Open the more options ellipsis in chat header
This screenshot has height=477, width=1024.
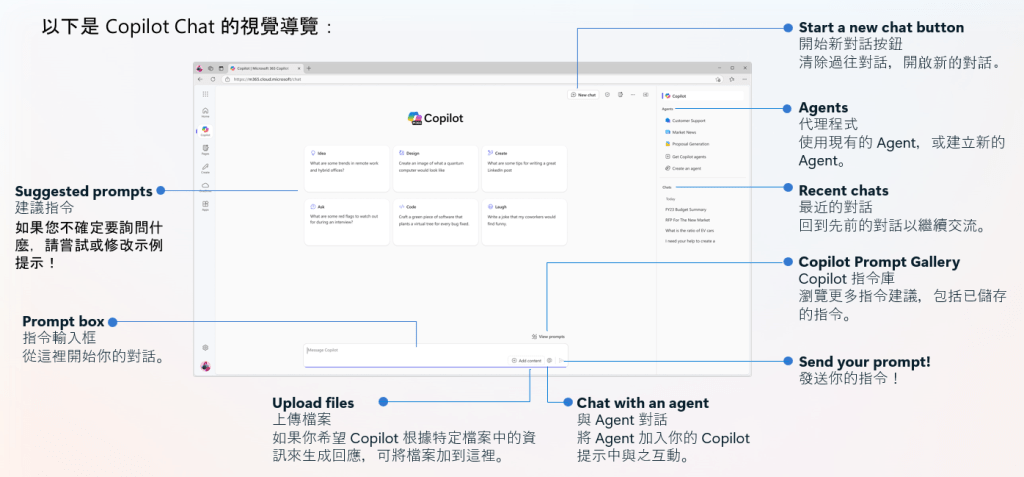[633, 95]
